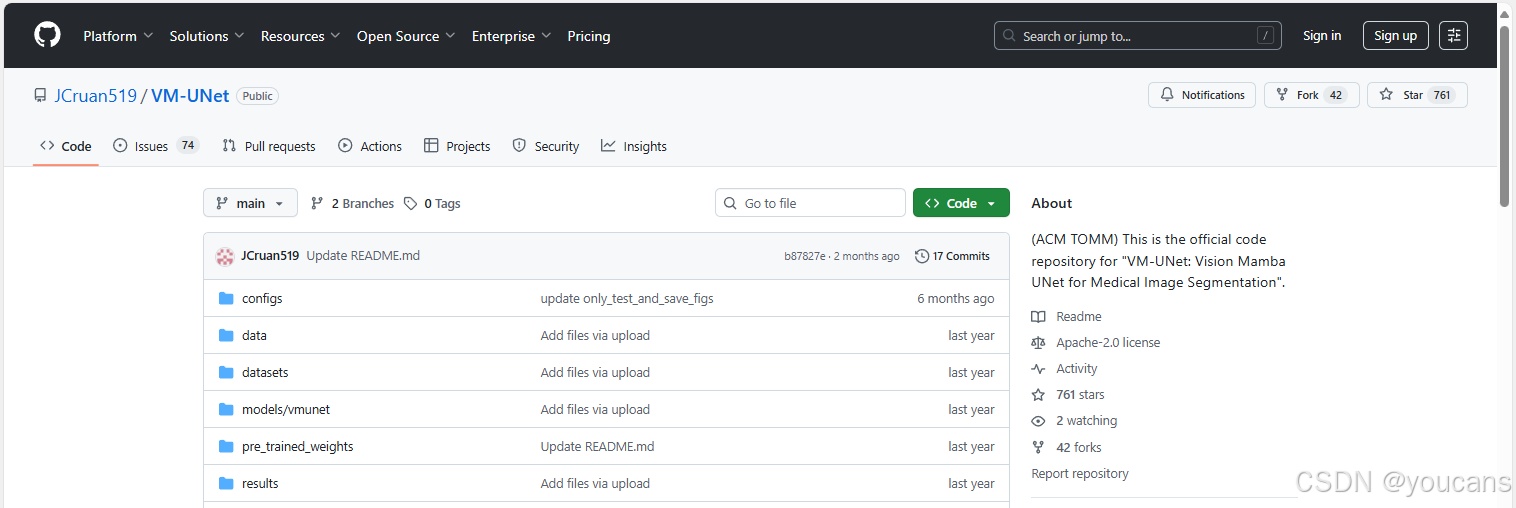Open the Platform dropdown menu
1516x508 pixels.
point(118,36)
